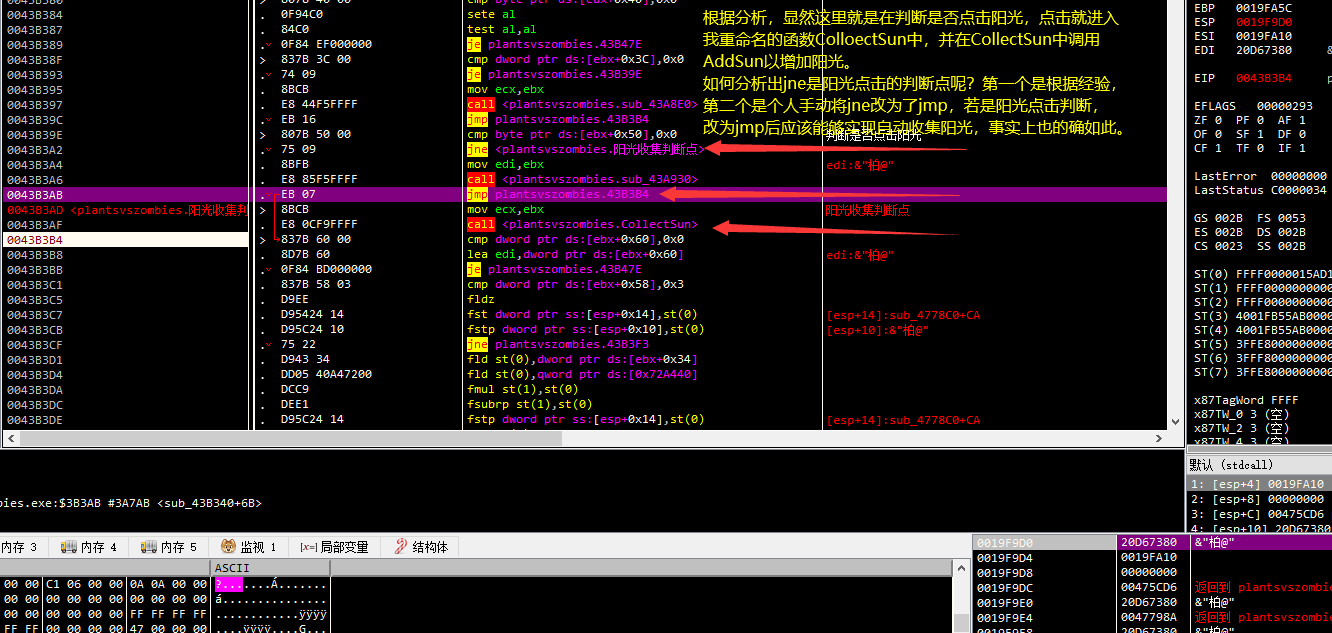Select the fsubrp st(1),st(0) instruction
The image size is (1332, 633).
(529, 404)
